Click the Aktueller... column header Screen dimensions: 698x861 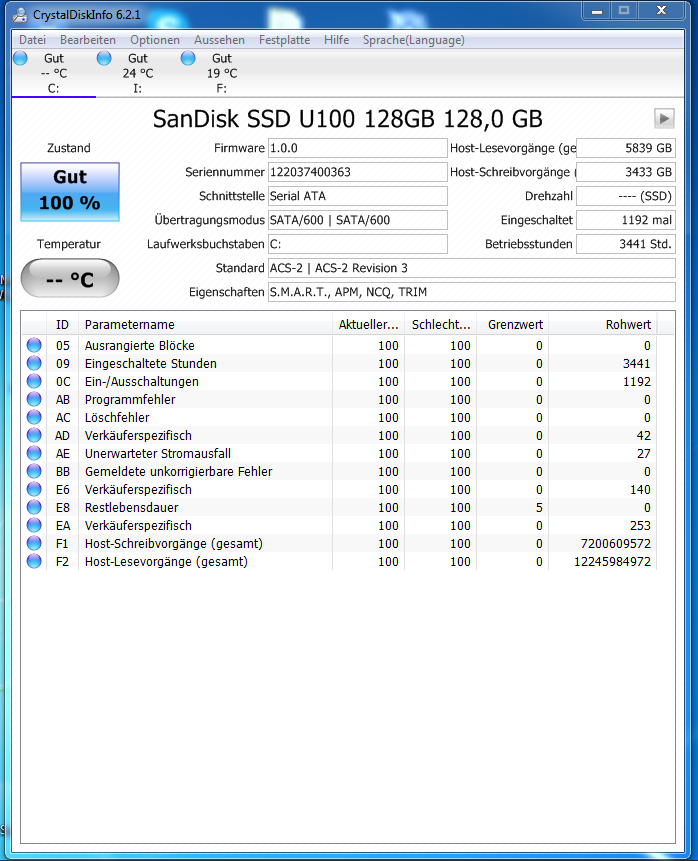click(368, 325)
